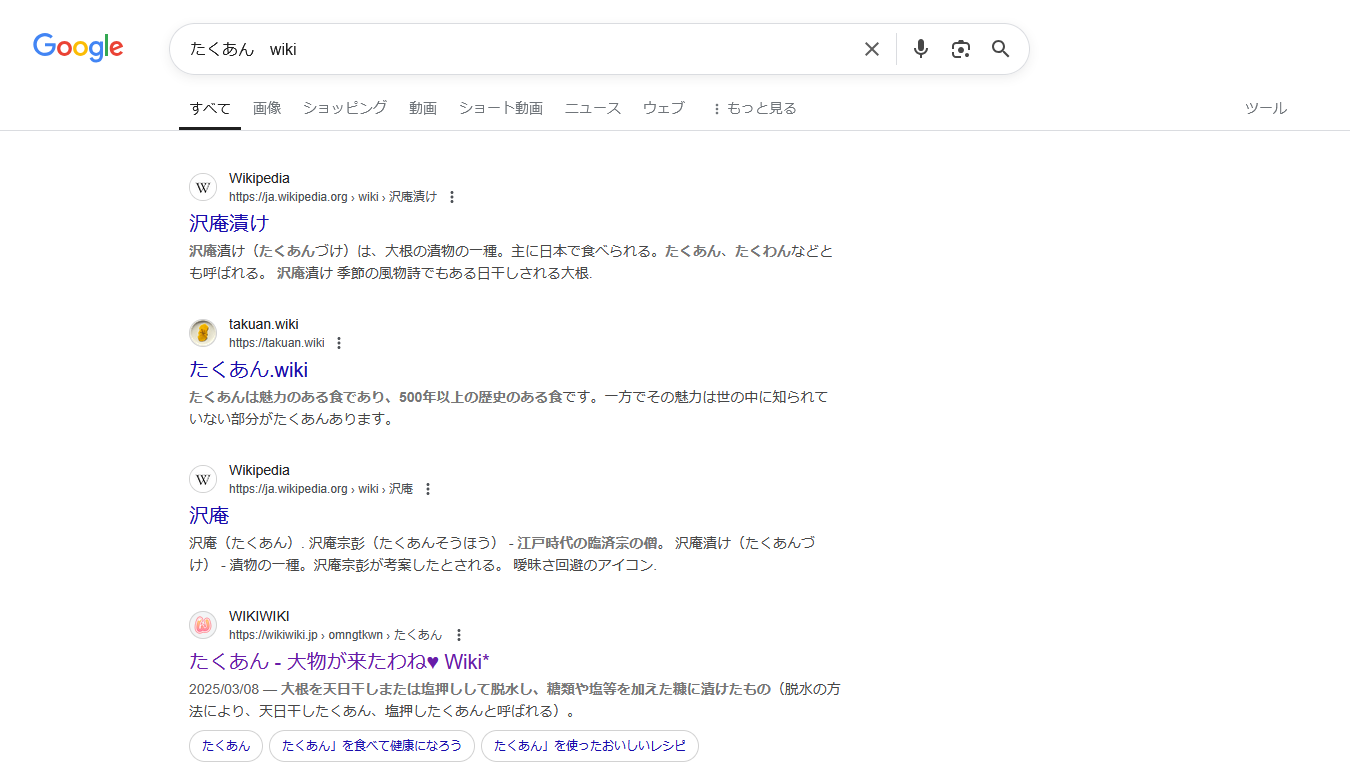
Task: Switch to the ショート動画 tab
Action: pyautogui.click(x=501, y=108)
